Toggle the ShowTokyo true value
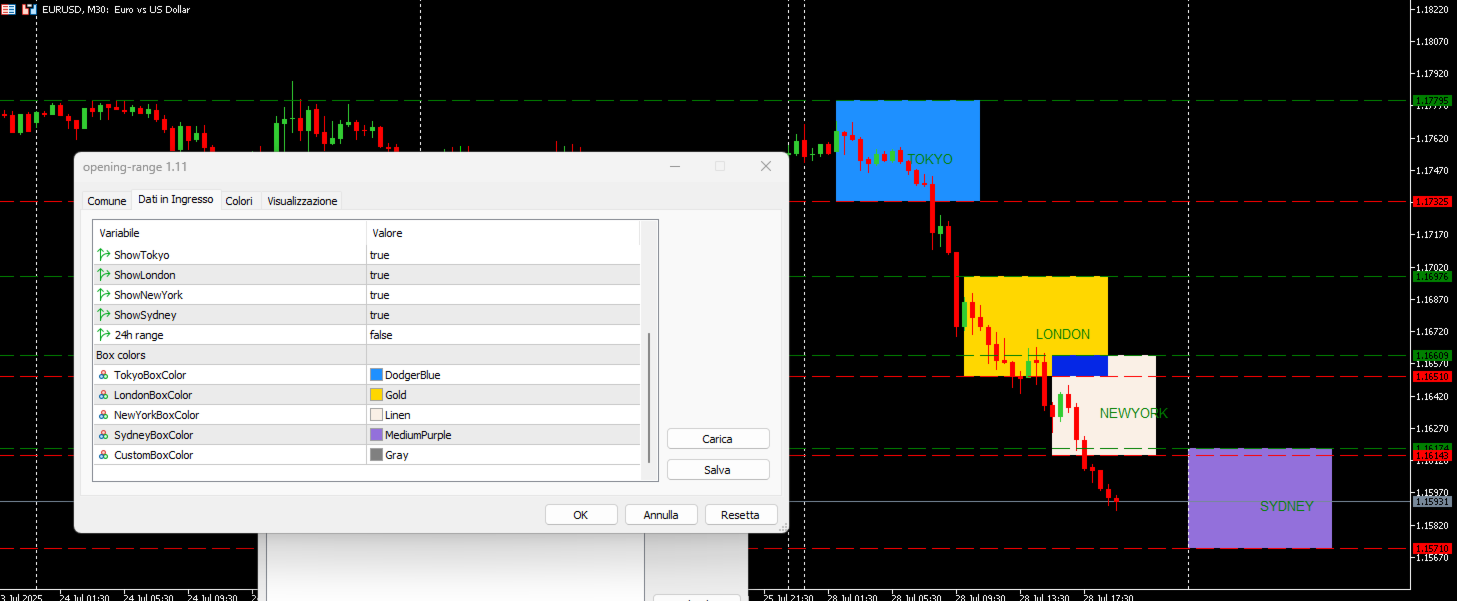The width and height of the screenshot is (1457, 601). coord(503,255)
